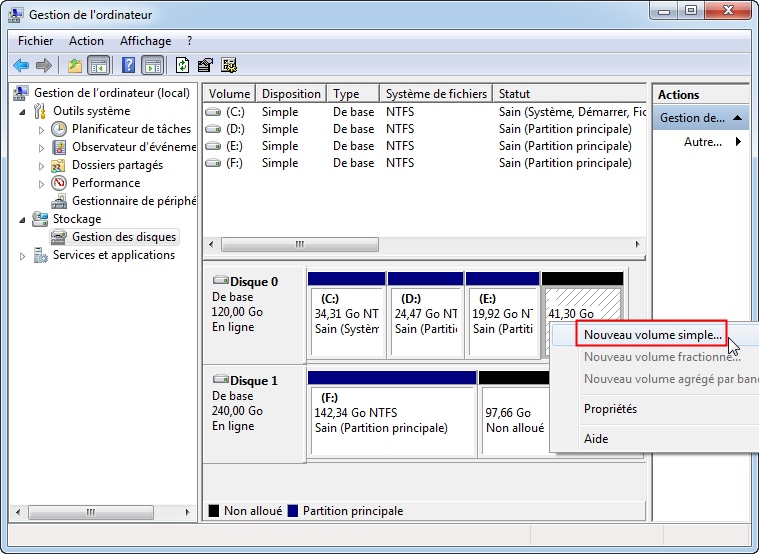Click the Outils système tools icon
Screen dimensions: 759x554
click(x=40, y=111)
